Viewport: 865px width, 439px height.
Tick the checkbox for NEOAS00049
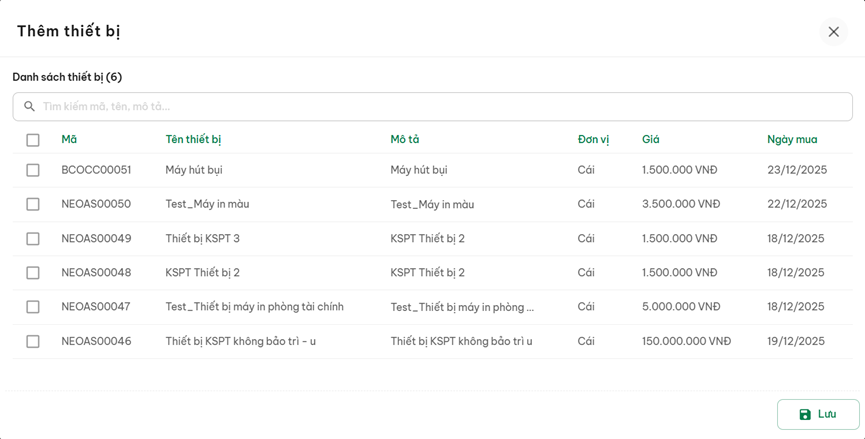pyautogui.click(x=33, y=239)
